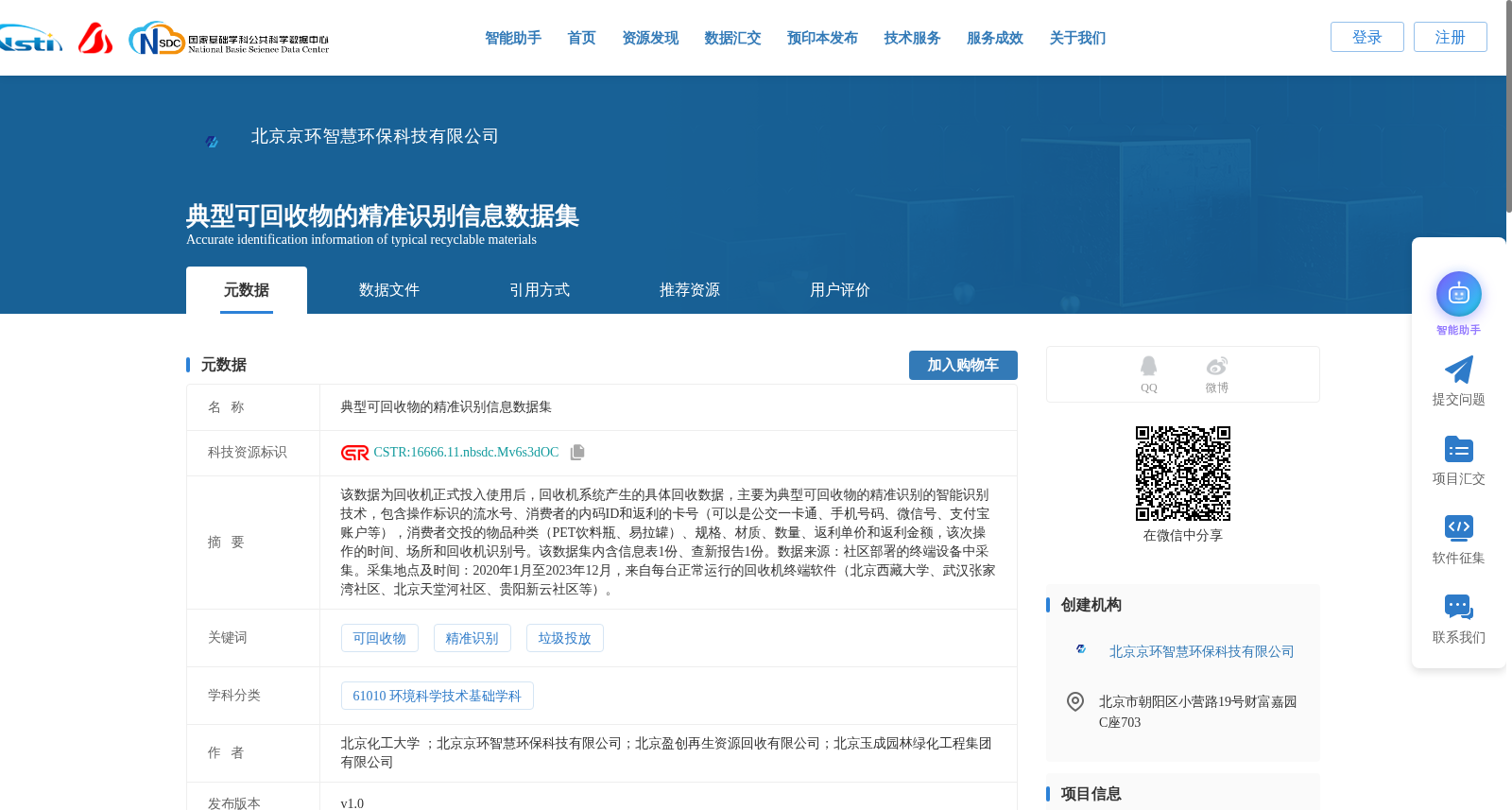Open the smart assistant robot icon

point(1458,294)
